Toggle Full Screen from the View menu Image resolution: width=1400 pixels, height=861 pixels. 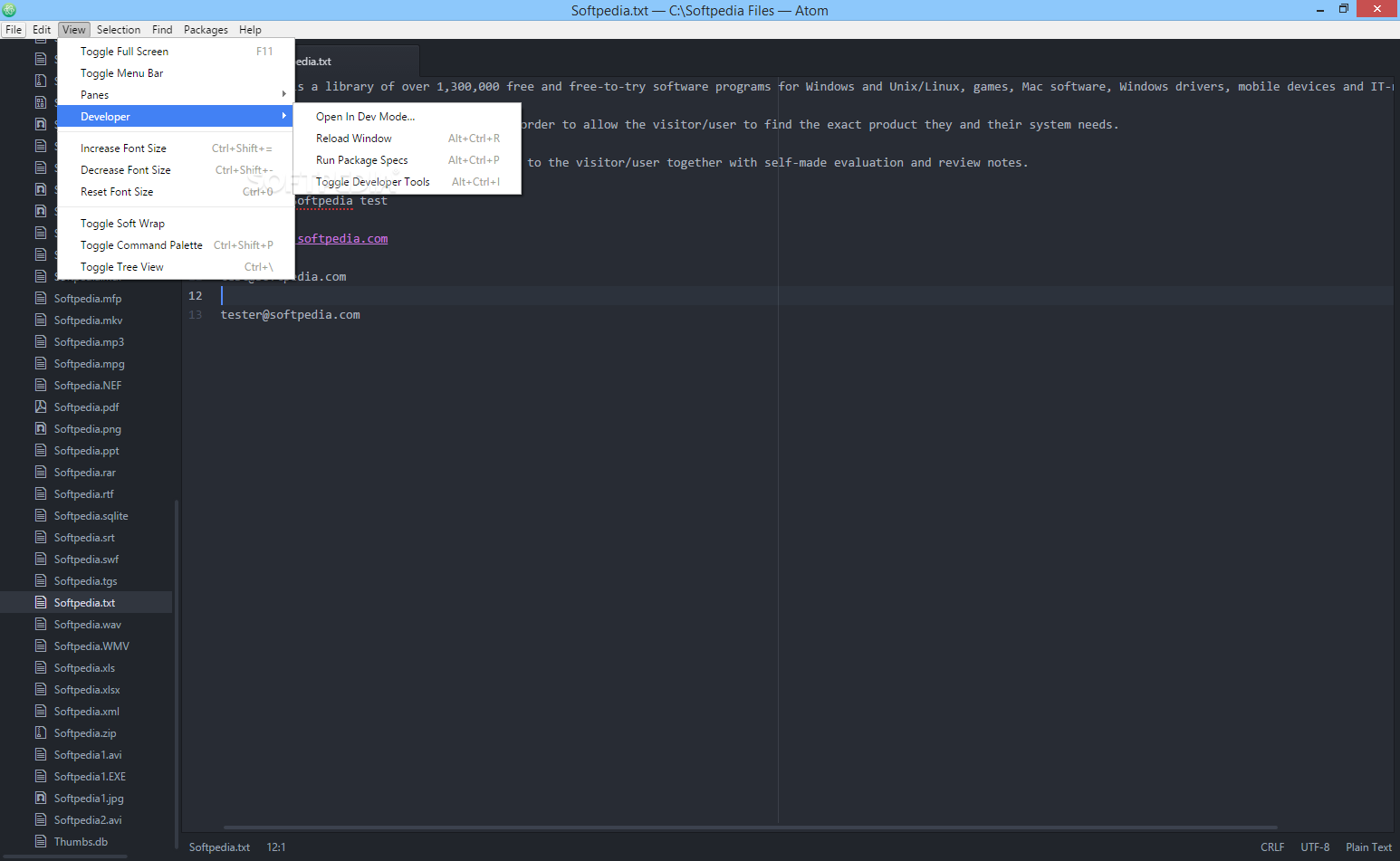(x=176, y=52)
